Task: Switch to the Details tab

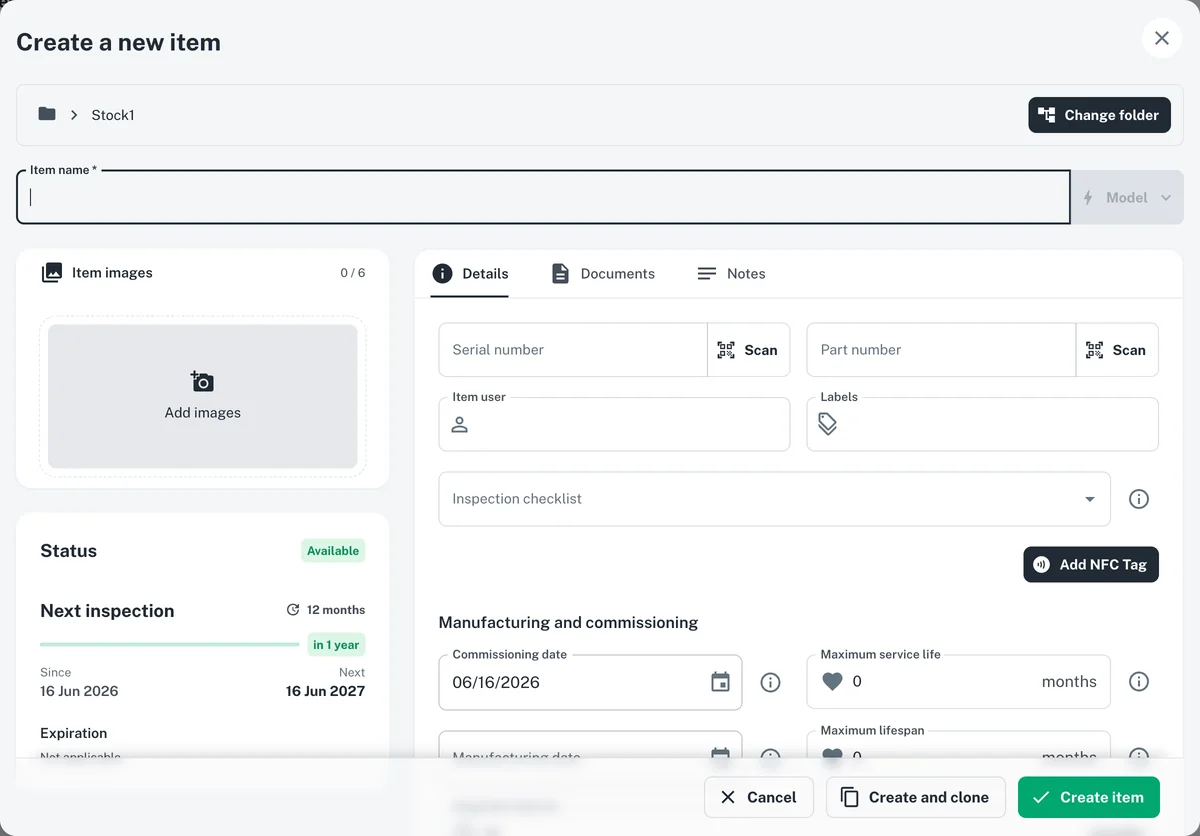Action: click(470, 274)
